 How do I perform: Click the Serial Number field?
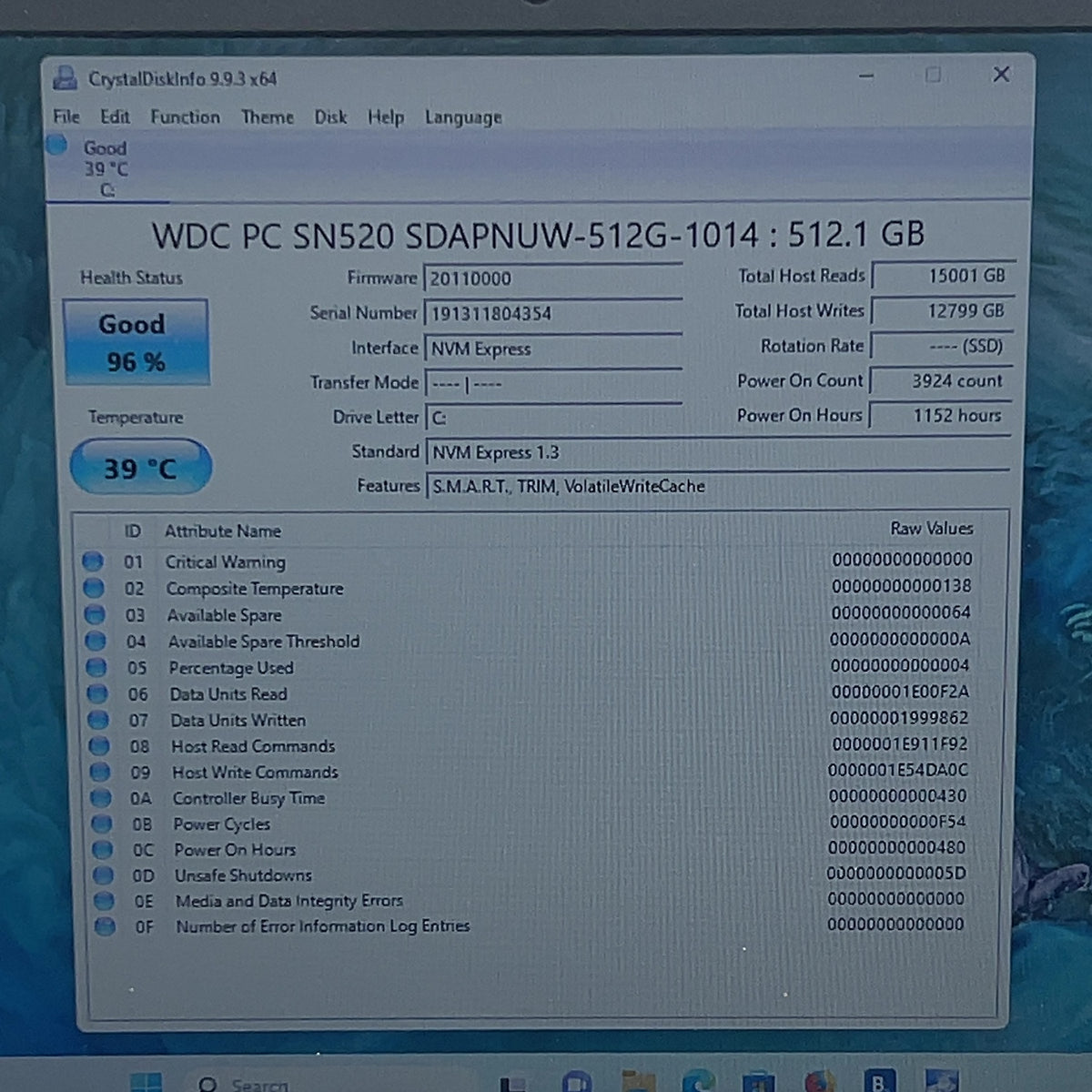pos(553,313)
